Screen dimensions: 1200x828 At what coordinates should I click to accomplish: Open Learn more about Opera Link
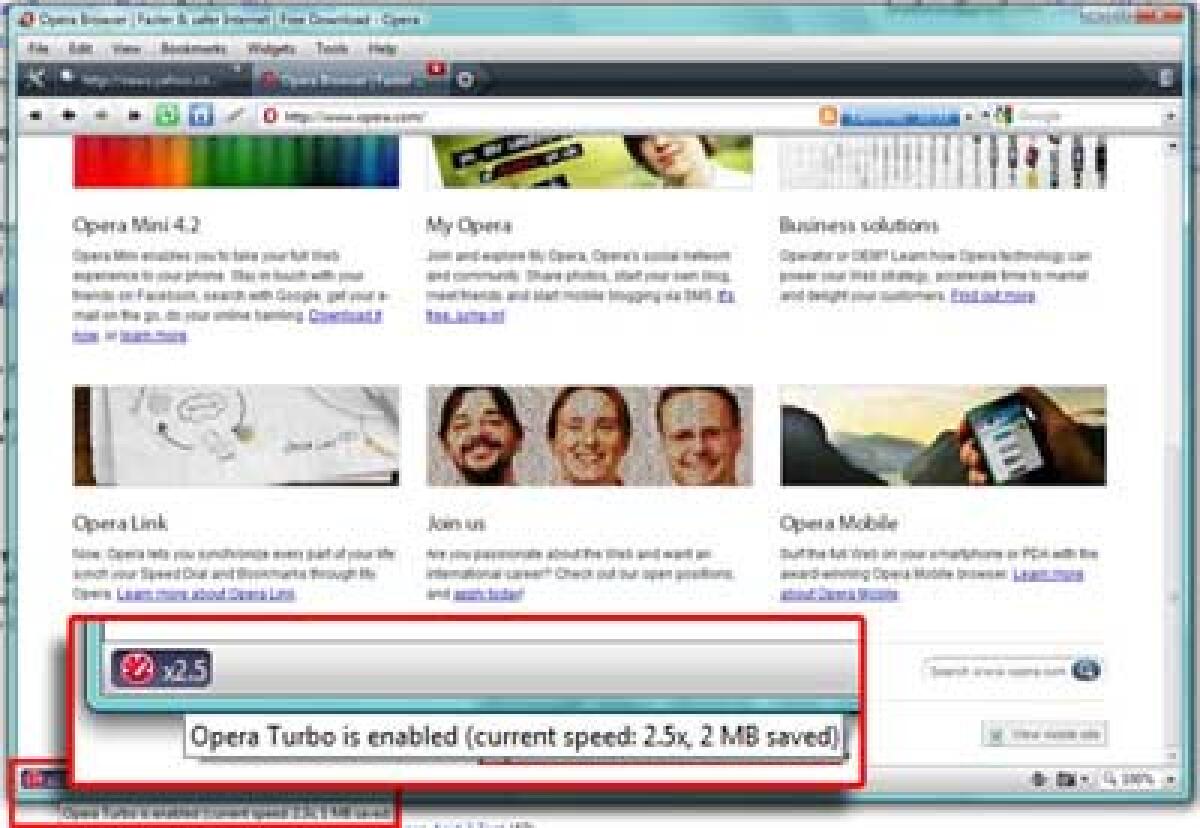pyautogui.click(x=207, y=594)
